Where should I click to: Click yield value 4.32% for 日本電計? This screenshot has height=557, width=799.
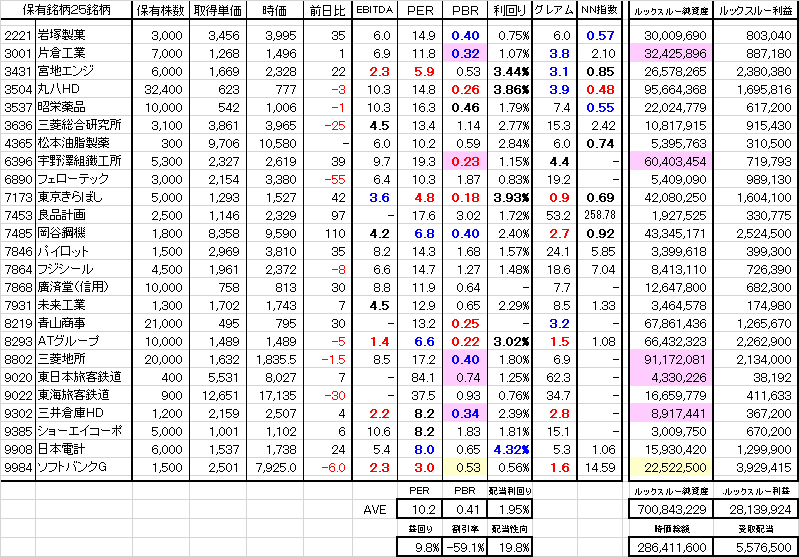pos(510,449)
